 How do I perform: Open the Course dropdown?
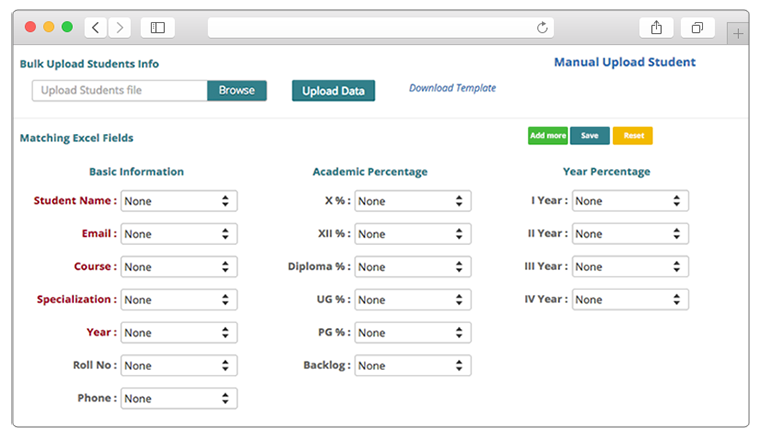(179, 267)
